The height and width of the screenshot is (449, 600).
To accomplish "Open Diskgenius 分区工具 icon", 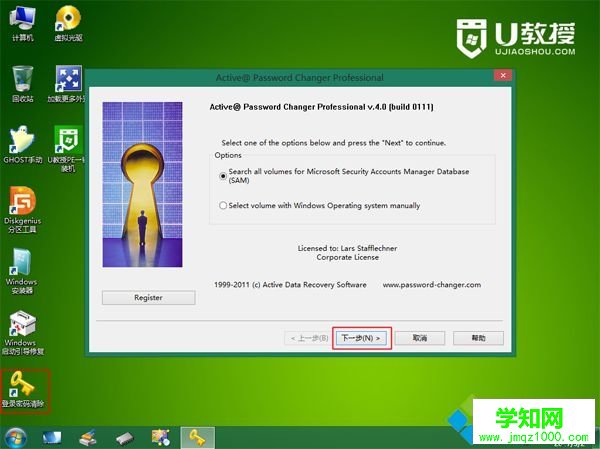I will point(22,210).
